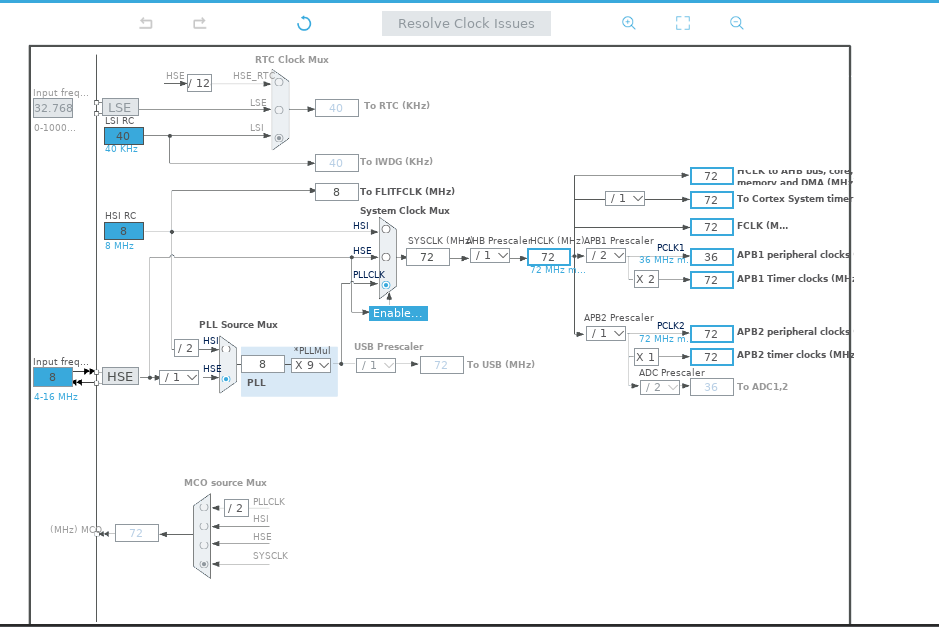Click the reset clock configuration icon

point(305,23)
